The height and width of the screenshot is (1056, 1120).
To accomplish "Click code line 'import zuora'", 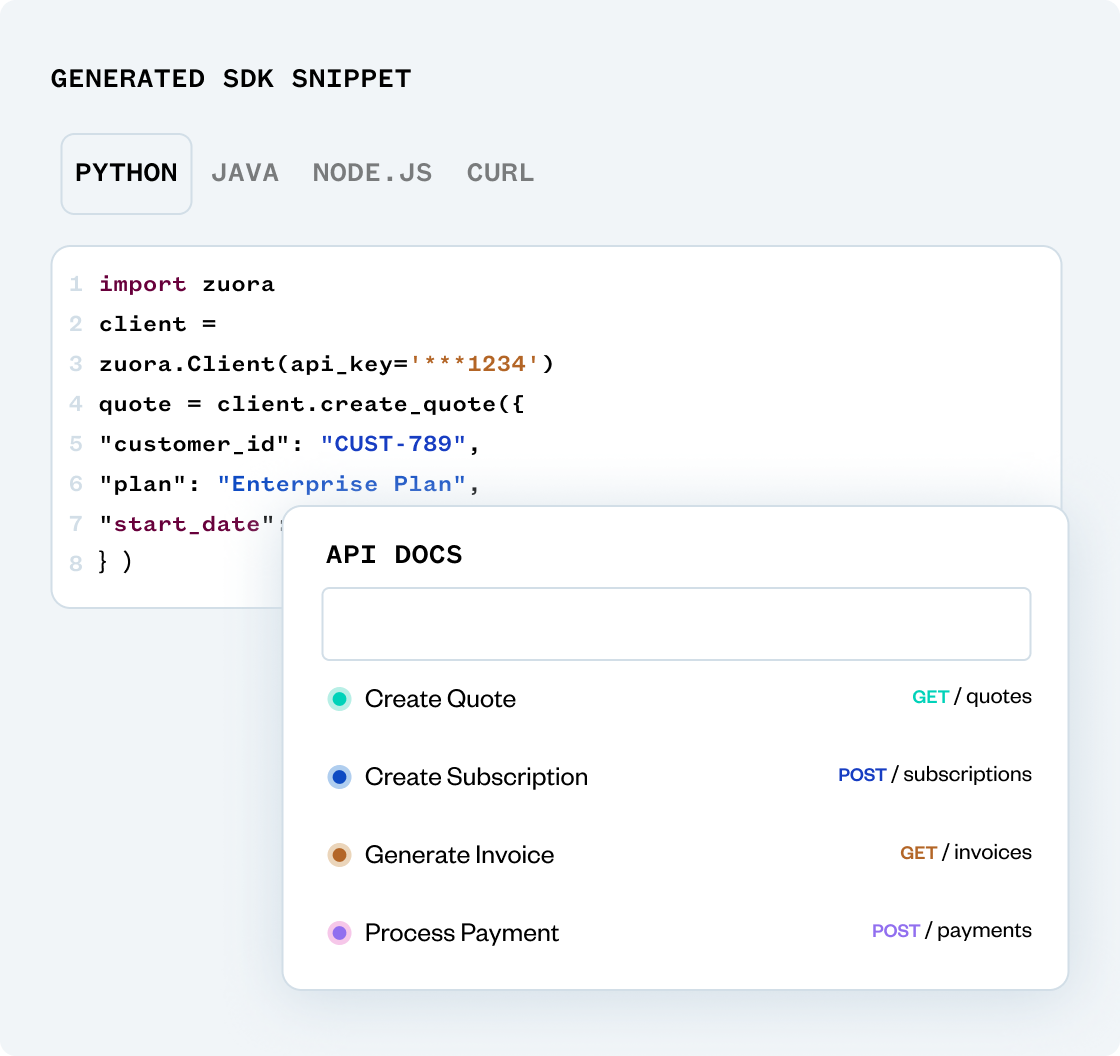I will (x=186, y=284).
